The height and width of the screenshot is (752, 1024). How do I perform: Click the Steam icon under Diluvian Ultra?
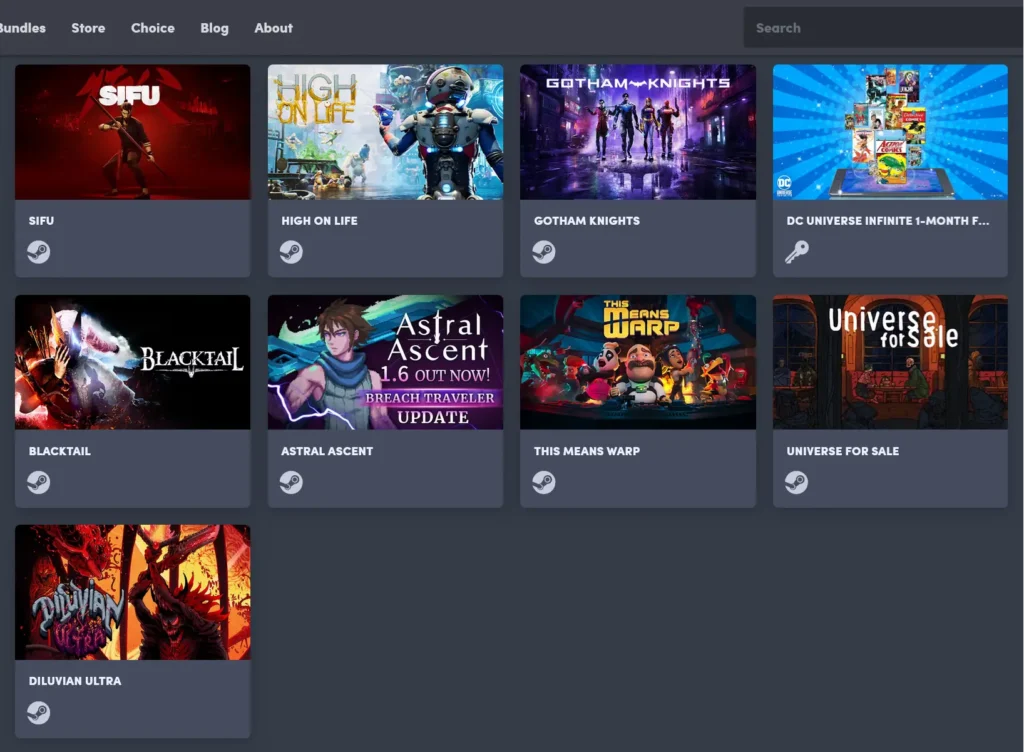pos(39,713)
